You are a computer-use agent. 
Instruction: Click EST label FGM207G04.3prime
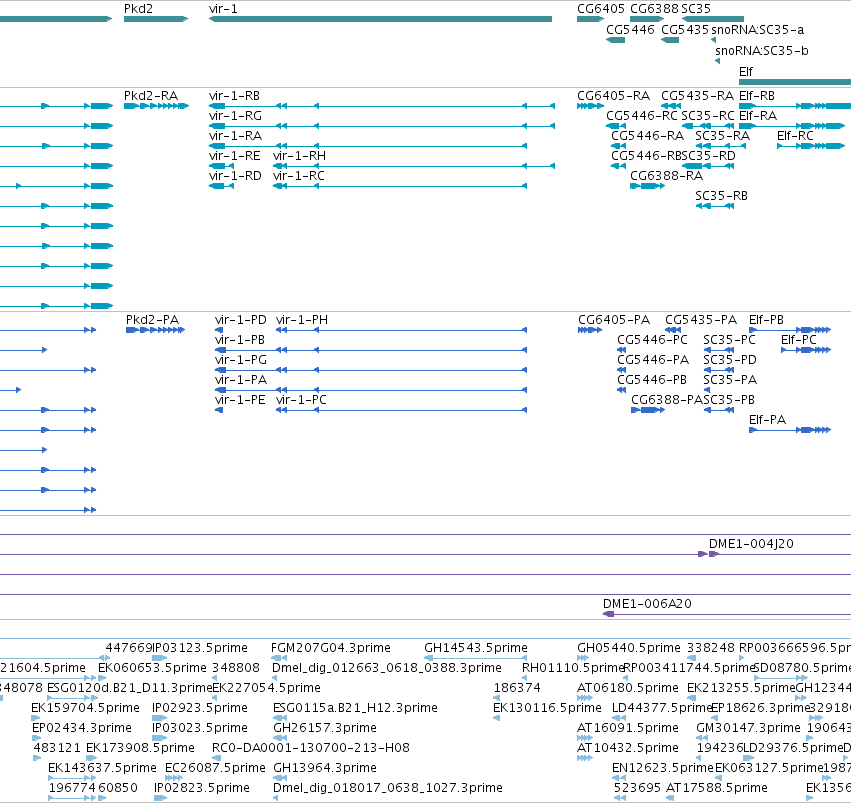[x=331, y=648]
